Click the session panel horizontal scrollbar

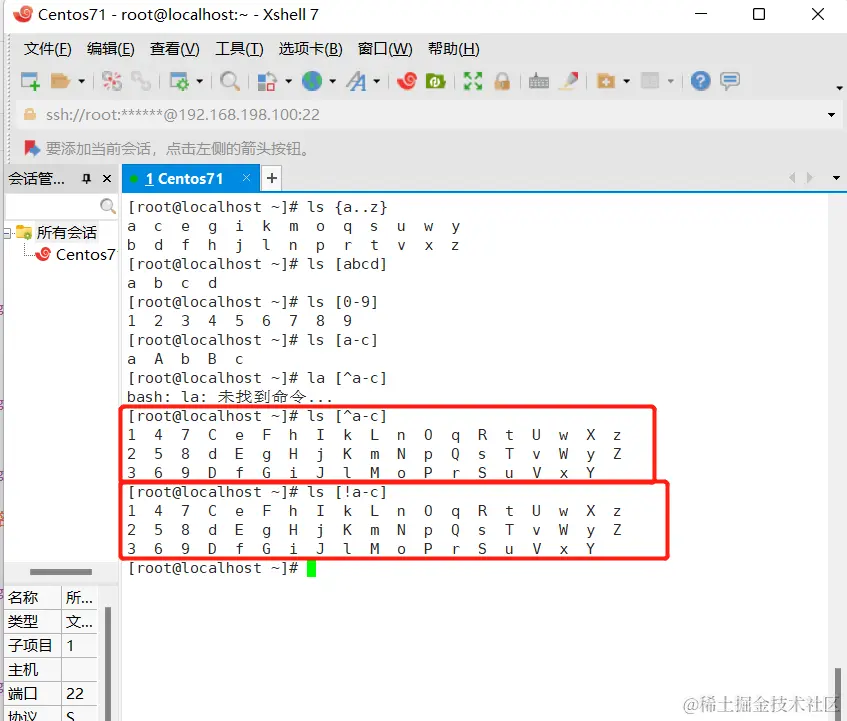coord(60,571)
